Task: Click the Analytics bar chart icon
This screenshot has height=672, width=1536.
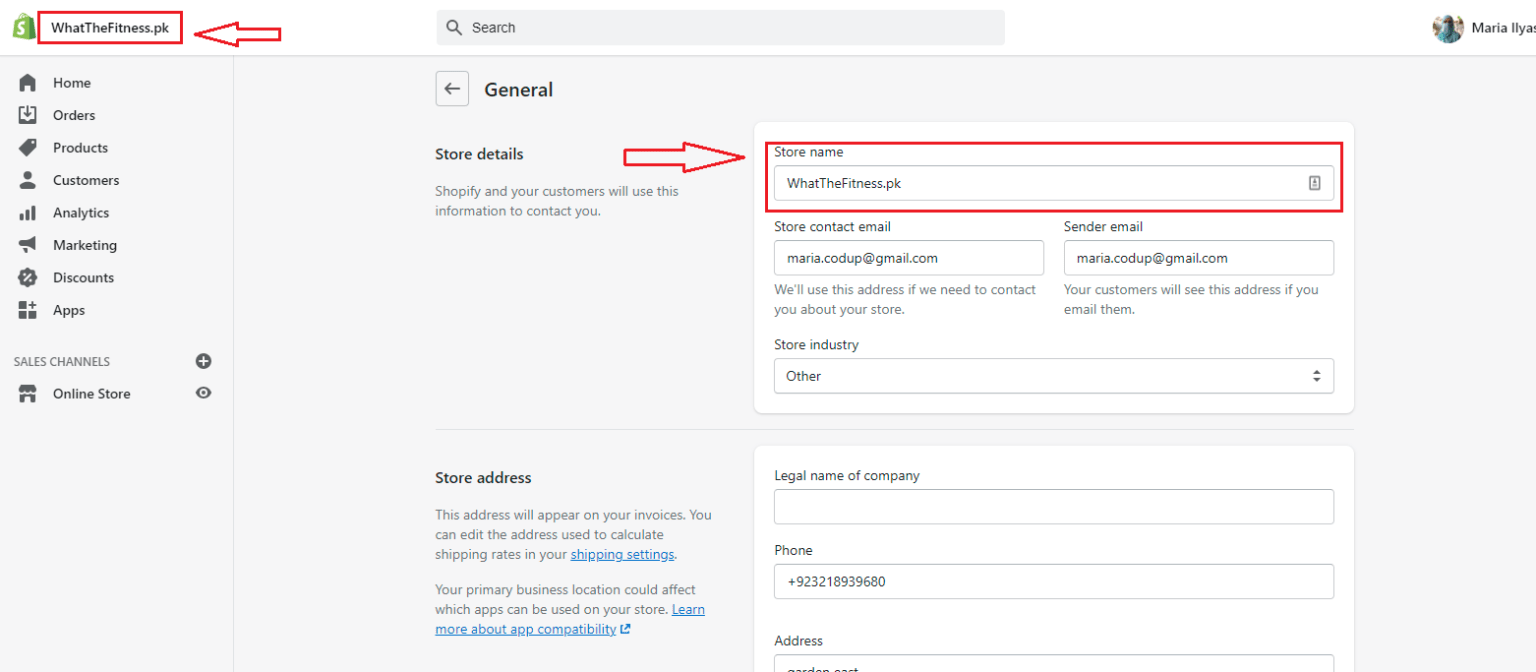Action: [28, 213]
